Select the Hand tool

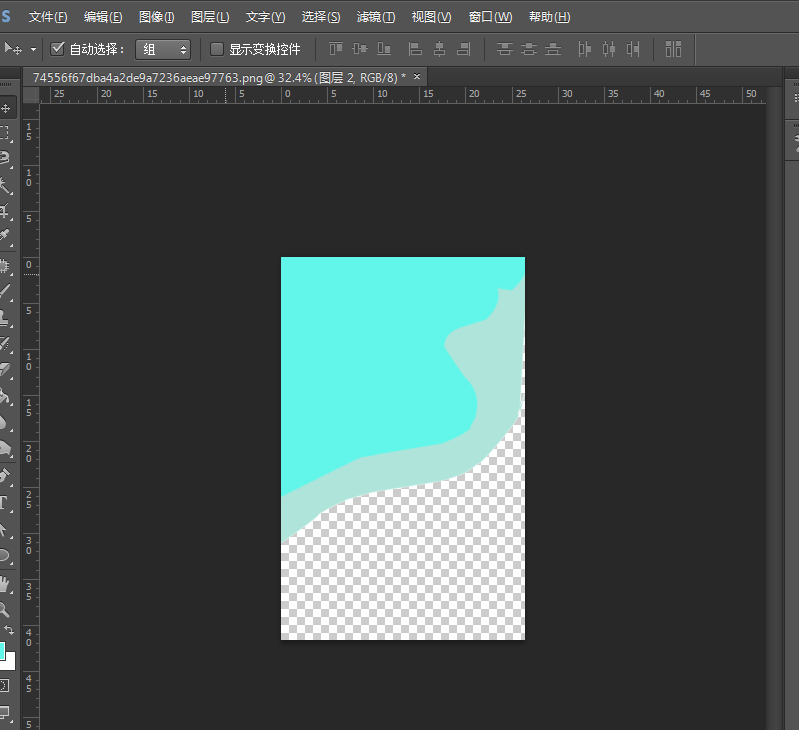click(x=5, y=584)
